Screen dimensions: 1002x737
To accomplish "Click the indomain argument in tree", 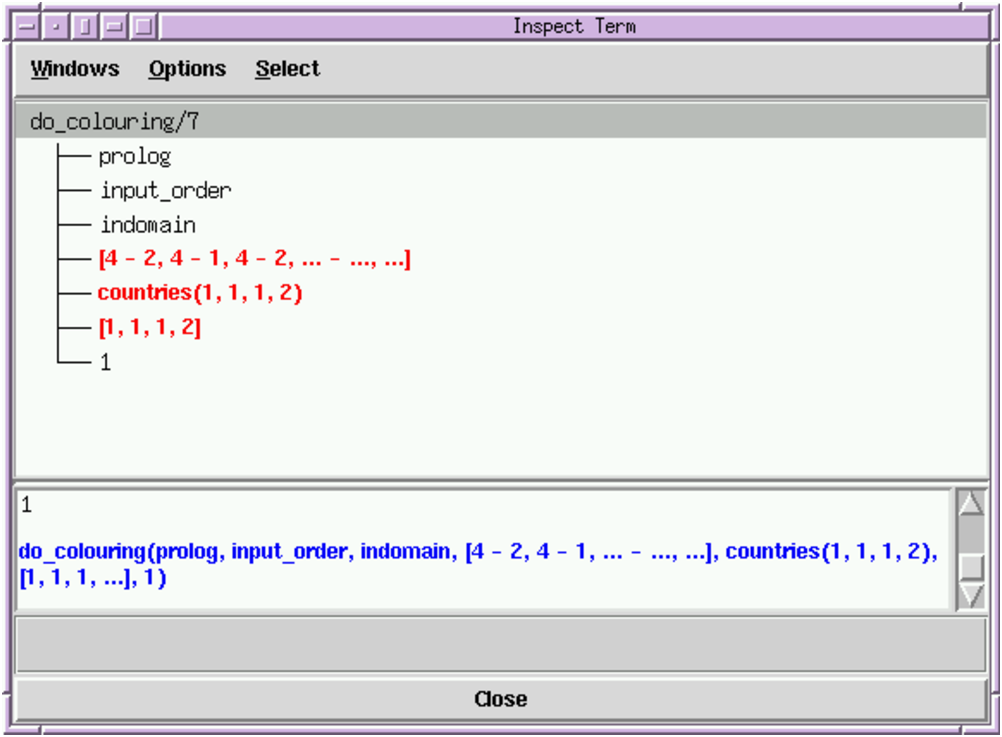I will click(148, 225).
